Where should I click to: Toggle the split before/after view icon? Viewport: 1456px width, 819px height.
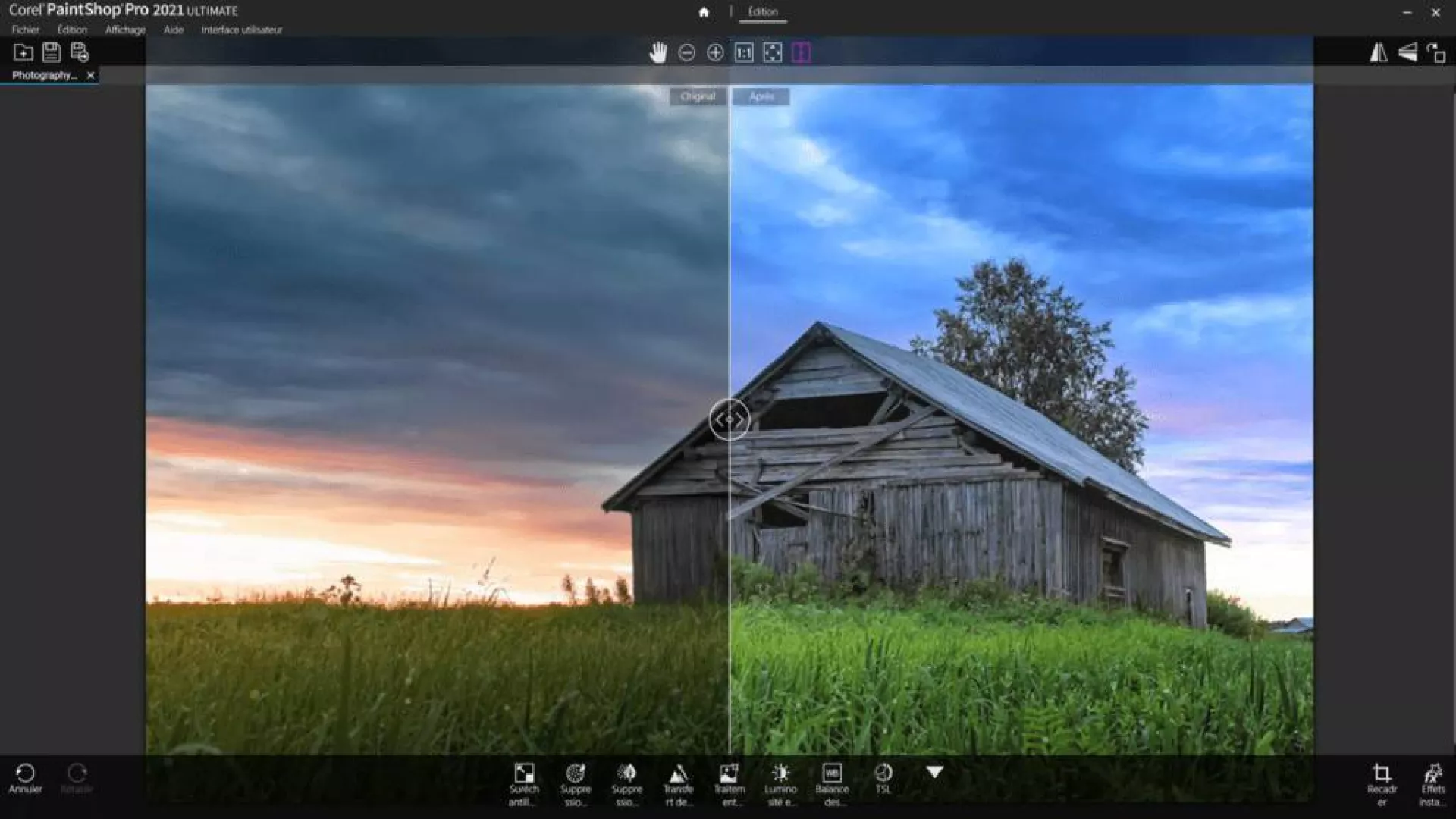801,52
